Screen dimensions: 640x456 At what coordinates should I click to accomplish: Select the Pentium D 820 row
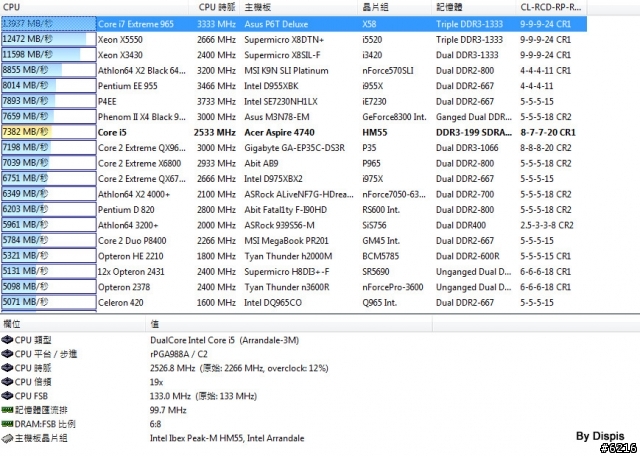point(294,209)
